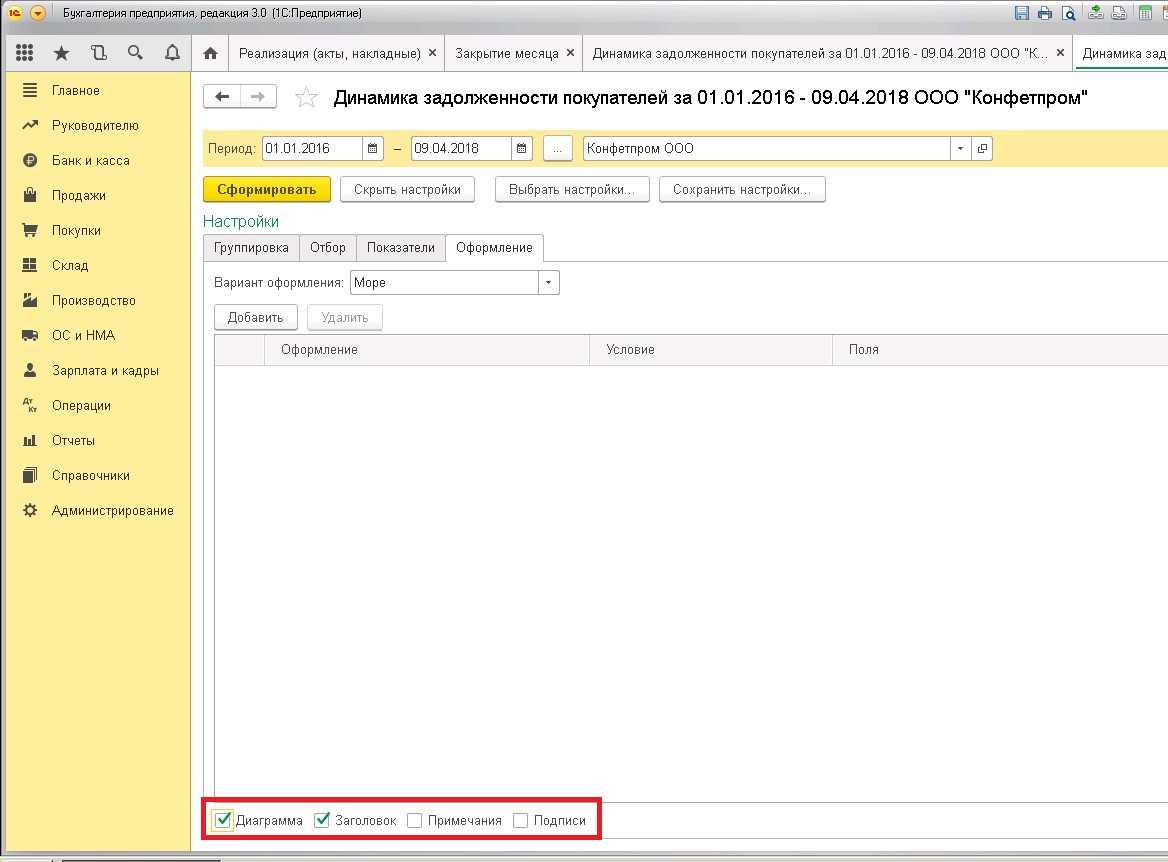This screenshot has width=1168, height=862.
Task: Add report to favorites with star
Action: click(306, 98)
